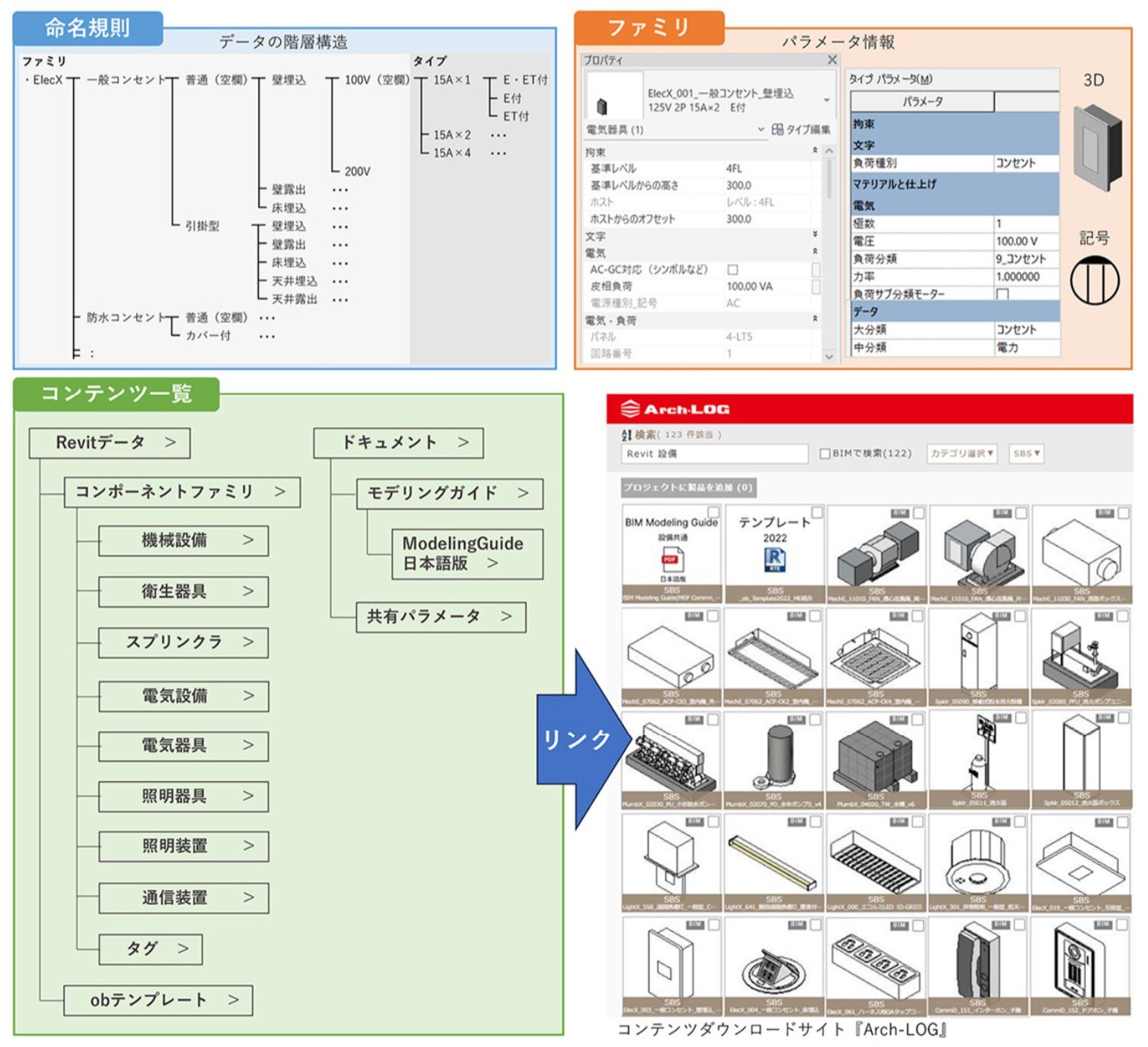This screenshot has width=1148, height=1047.
Task: Open the CommD_151 intercom thumbnail
Action: (x=979, y=966)
